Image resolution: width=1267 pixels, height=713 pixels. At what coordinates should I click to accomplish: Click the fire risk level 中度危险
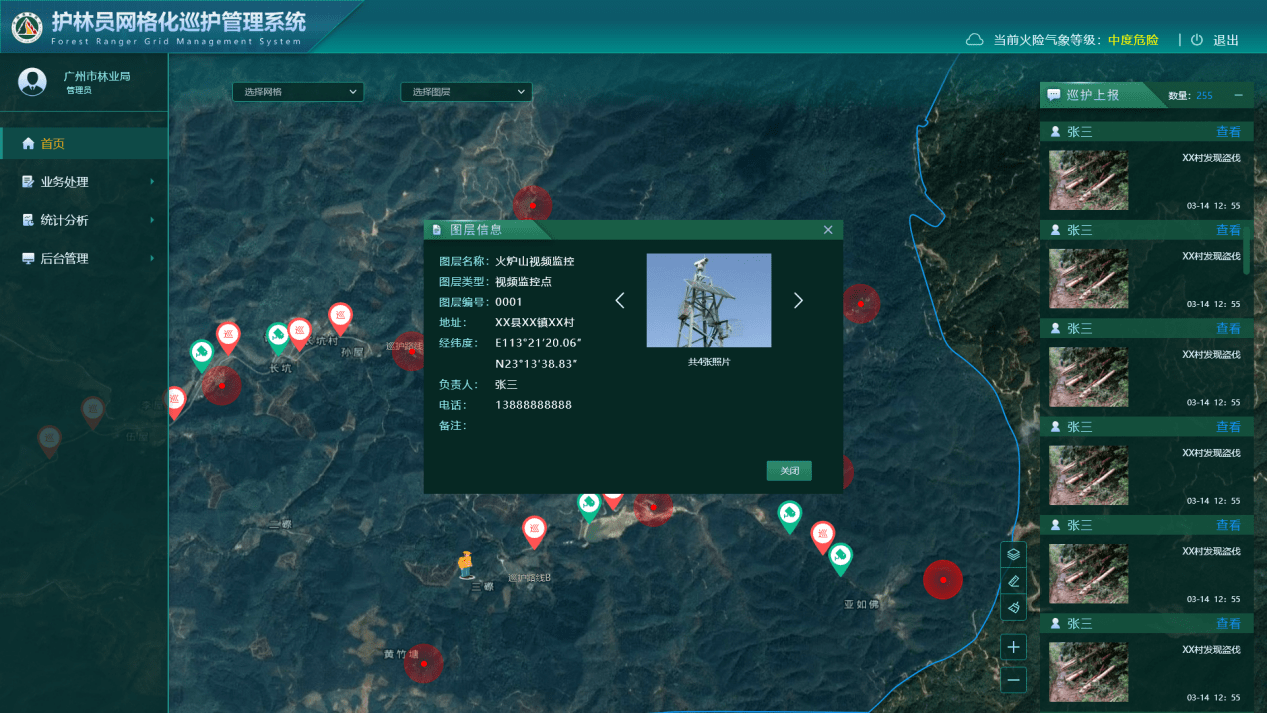(1133, 40)
